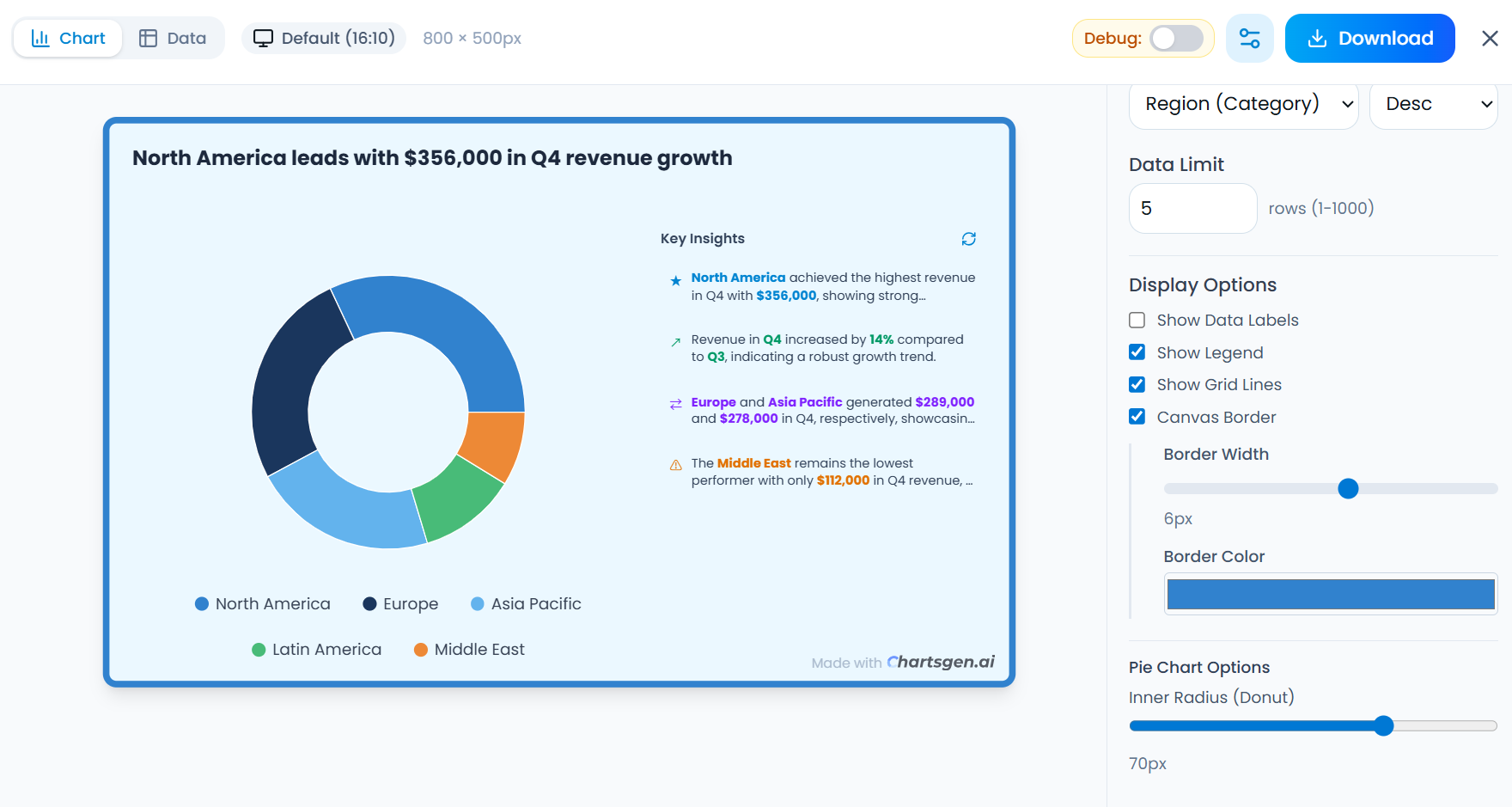Image resolution: width=1512 pixels, height=807 pixels.
Task: Click the Data tab table icon
Action: pyautogui.click(x=149, y=38)
